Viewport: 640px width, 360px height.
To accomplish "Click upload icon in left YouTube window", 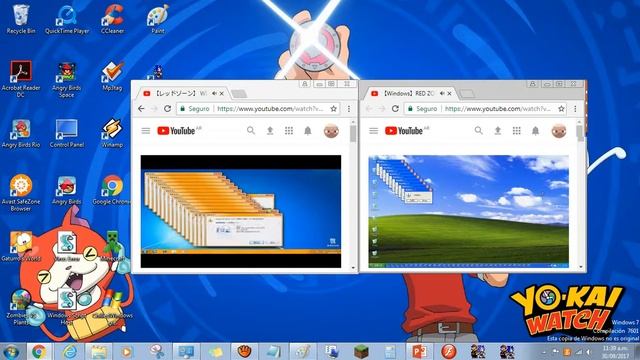I will [x=270, y=131].
